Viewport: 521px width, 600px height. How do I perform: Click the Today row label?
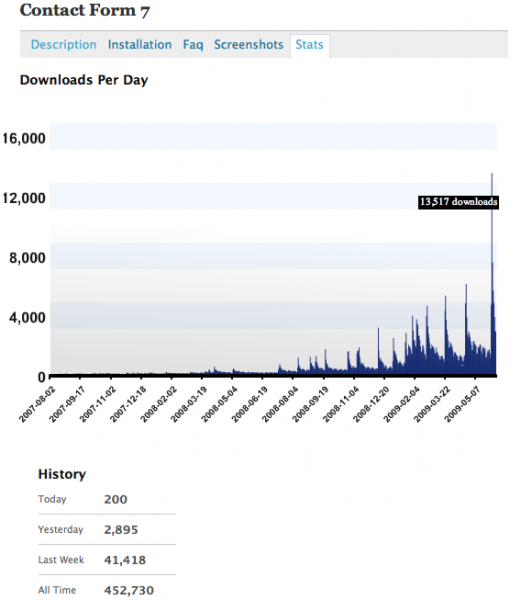pos(52,499)
